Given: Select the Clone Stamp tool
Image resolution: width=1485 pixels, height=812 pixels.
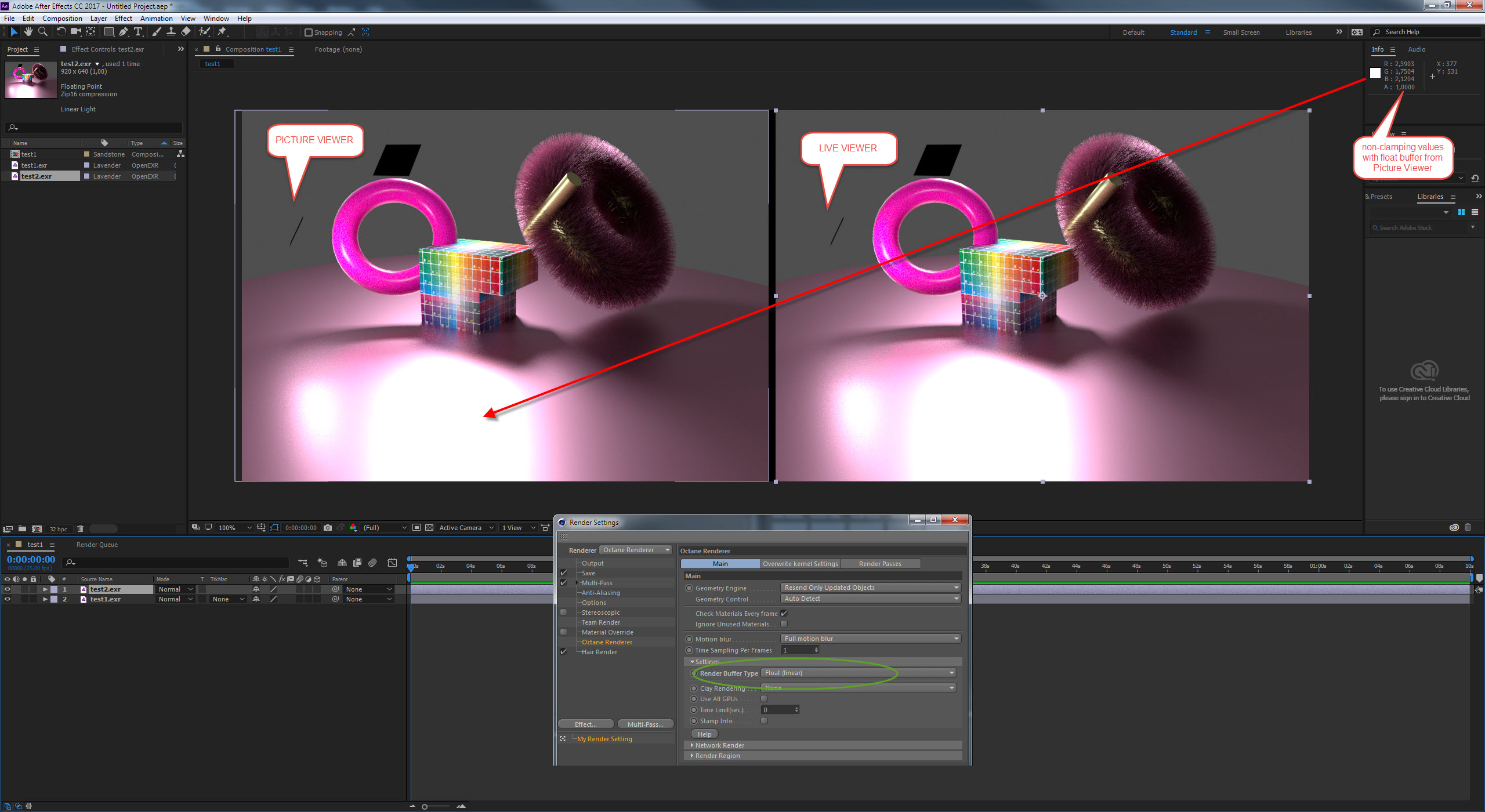Looking at the screenshot, I should (171, 32).
